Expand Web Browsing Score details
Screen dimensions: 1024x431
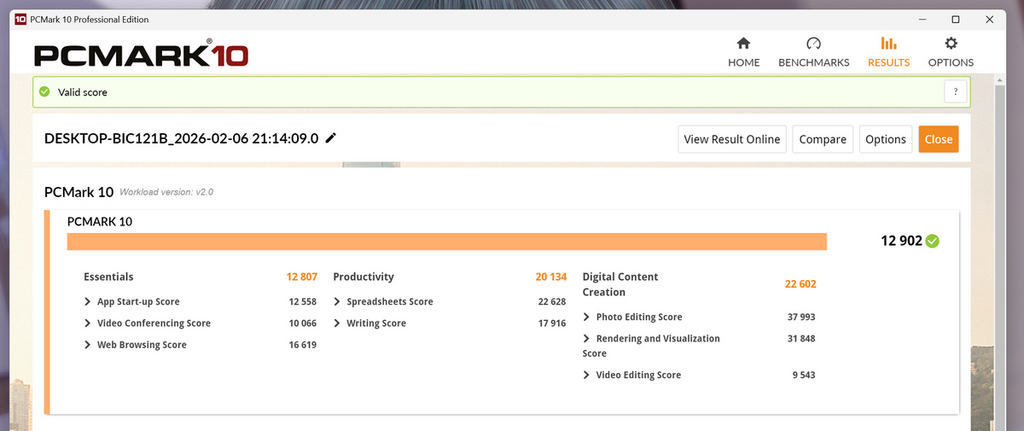[88, 345]
